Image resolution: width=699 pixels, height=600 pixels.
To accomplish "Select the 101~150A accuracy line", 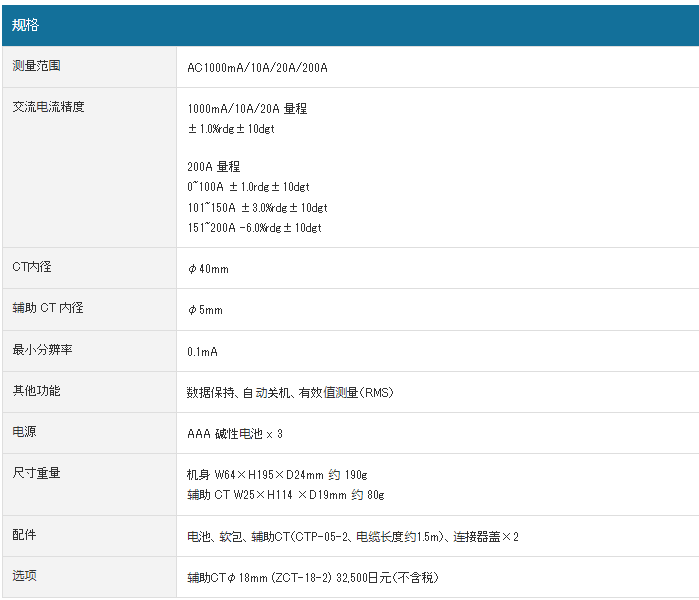I will [x=257, y=208].
